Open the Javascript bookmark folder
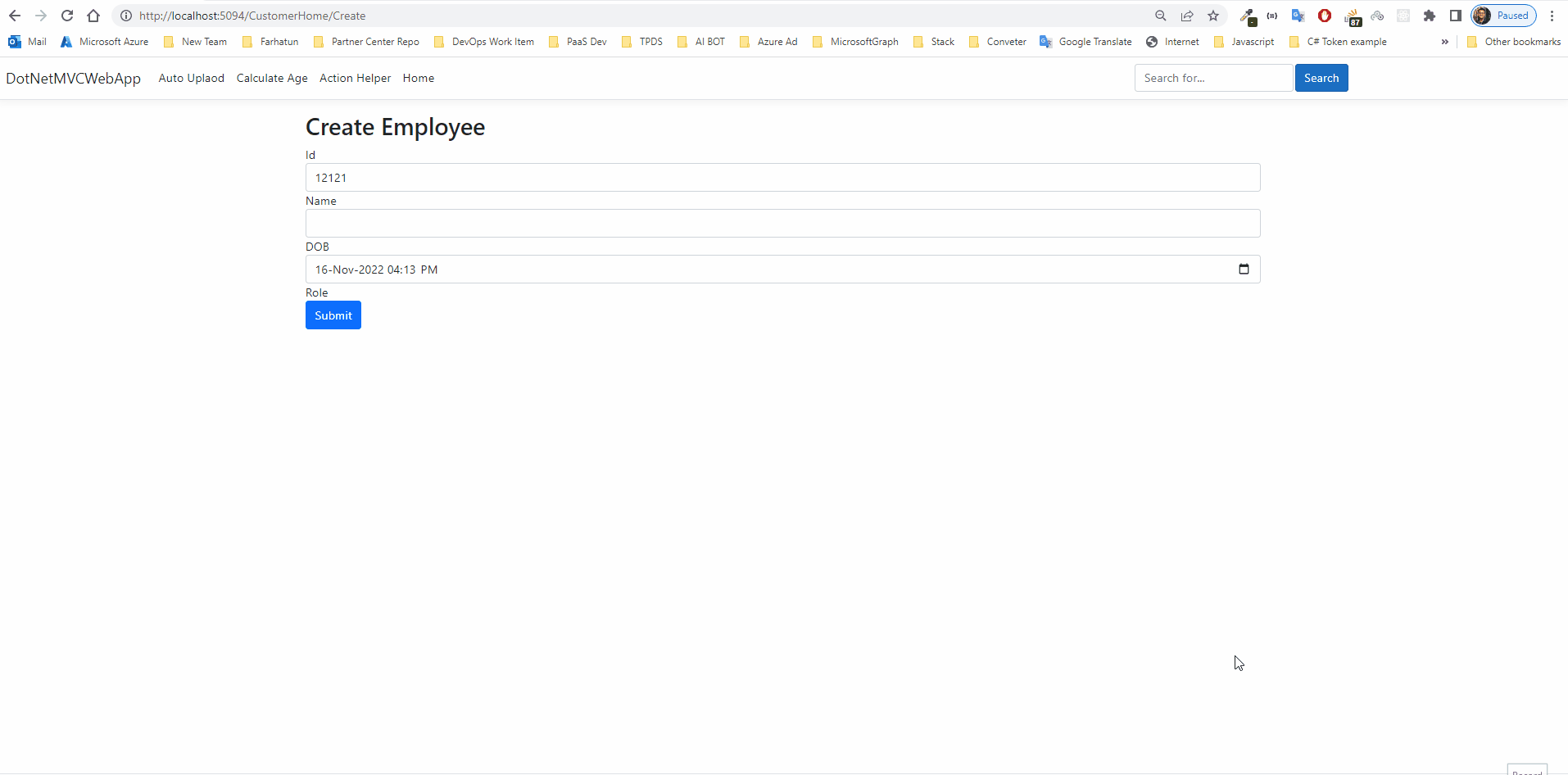 click(x=1244, y=42)
